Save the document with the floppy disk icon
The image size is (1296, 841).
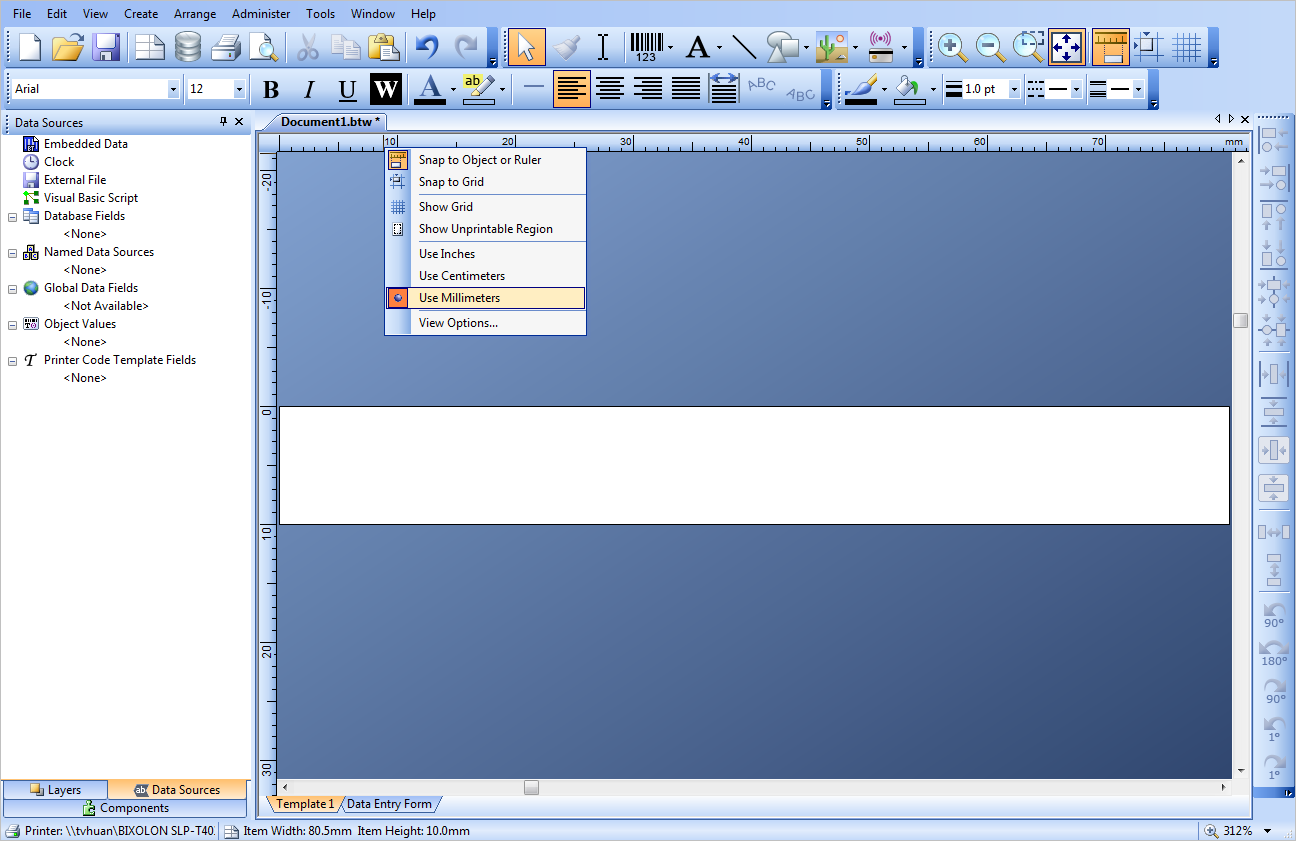[106, 47]
